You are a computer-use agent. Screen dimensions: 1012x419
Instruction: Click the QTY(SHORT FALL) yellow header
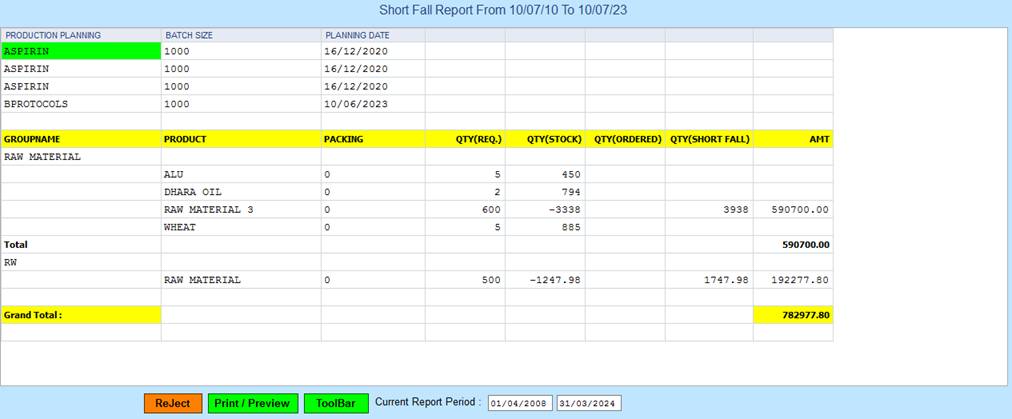tap(709, 139)
